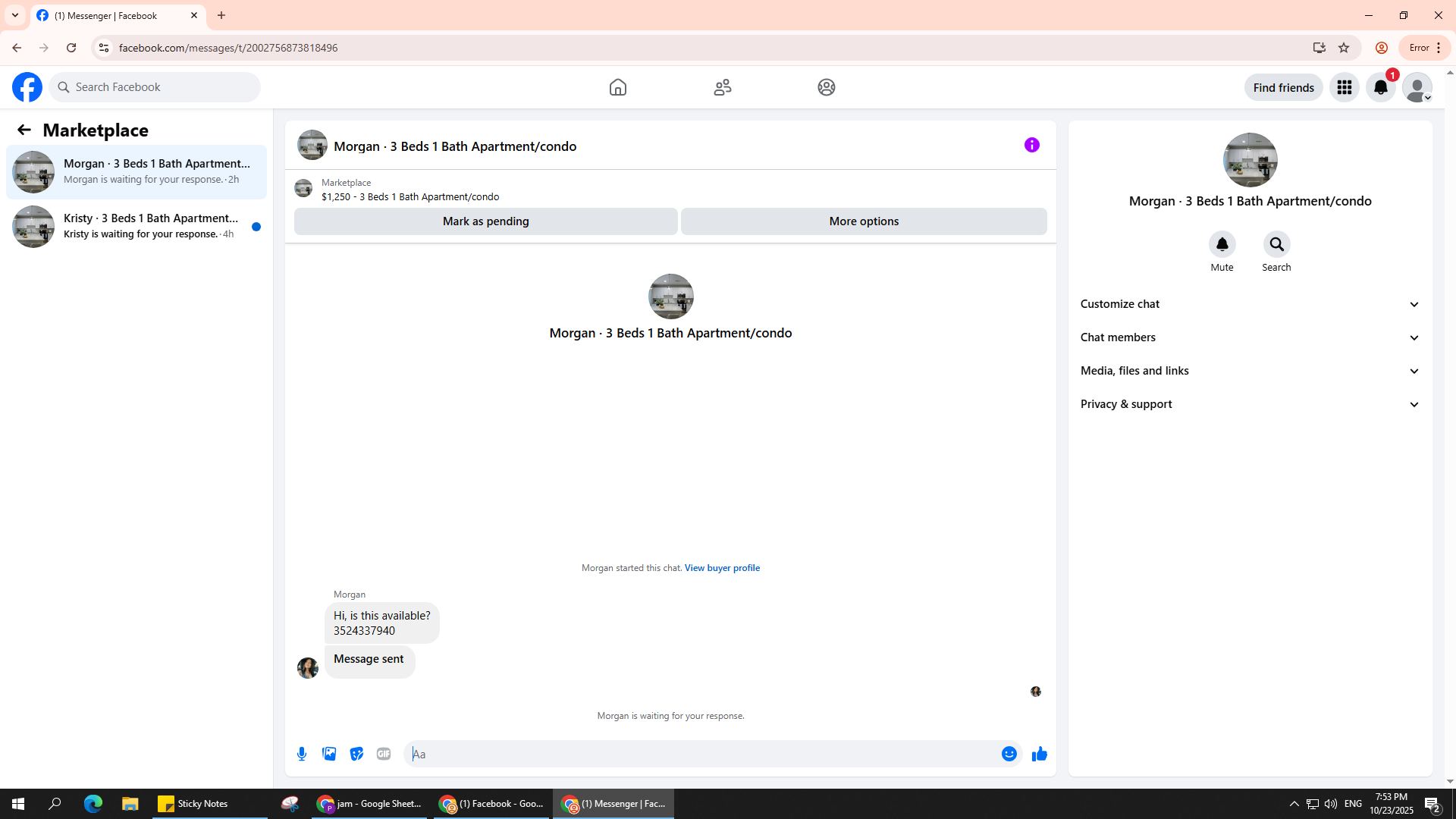Attach a file with photo icon

(329, 754)
